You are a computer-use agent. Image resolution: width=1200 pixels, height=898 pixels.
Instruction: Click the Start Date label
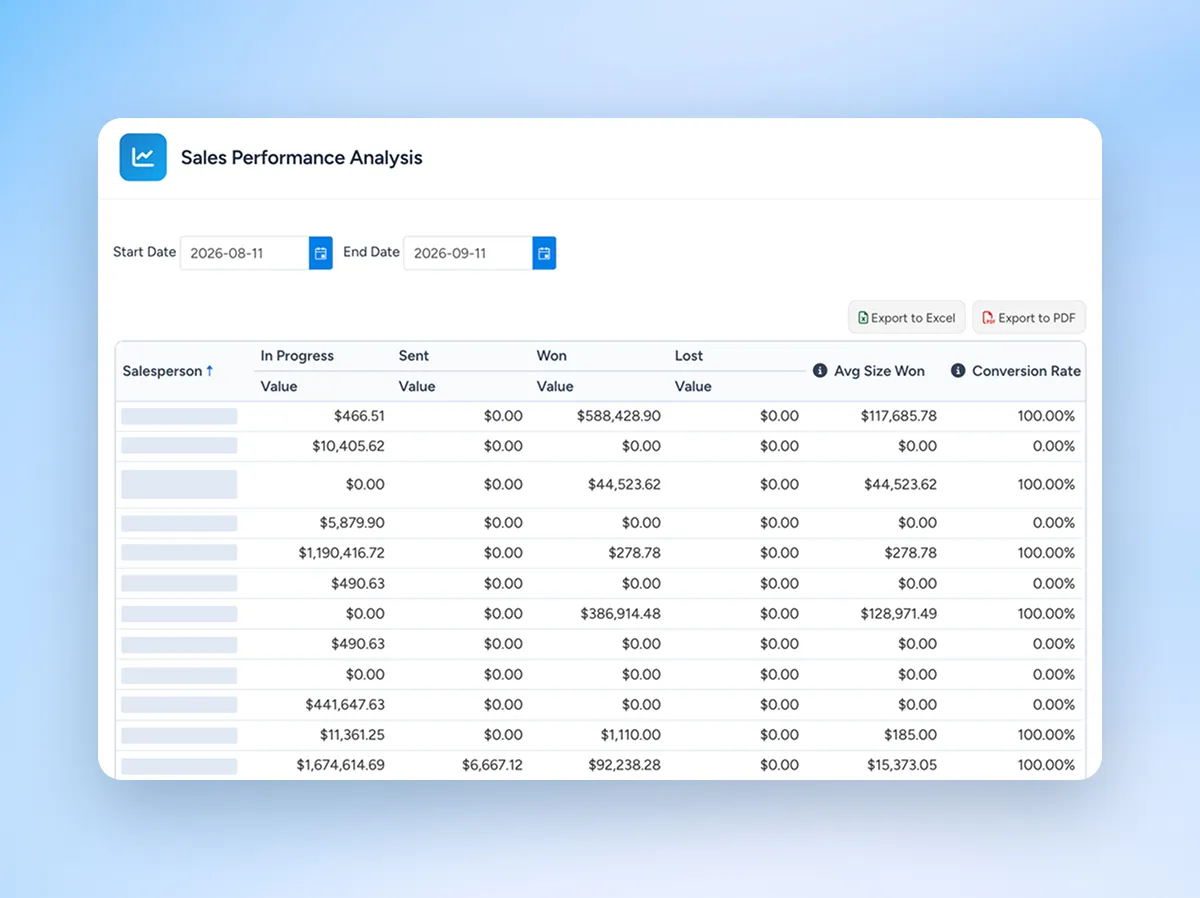click(x=145, y=252)
